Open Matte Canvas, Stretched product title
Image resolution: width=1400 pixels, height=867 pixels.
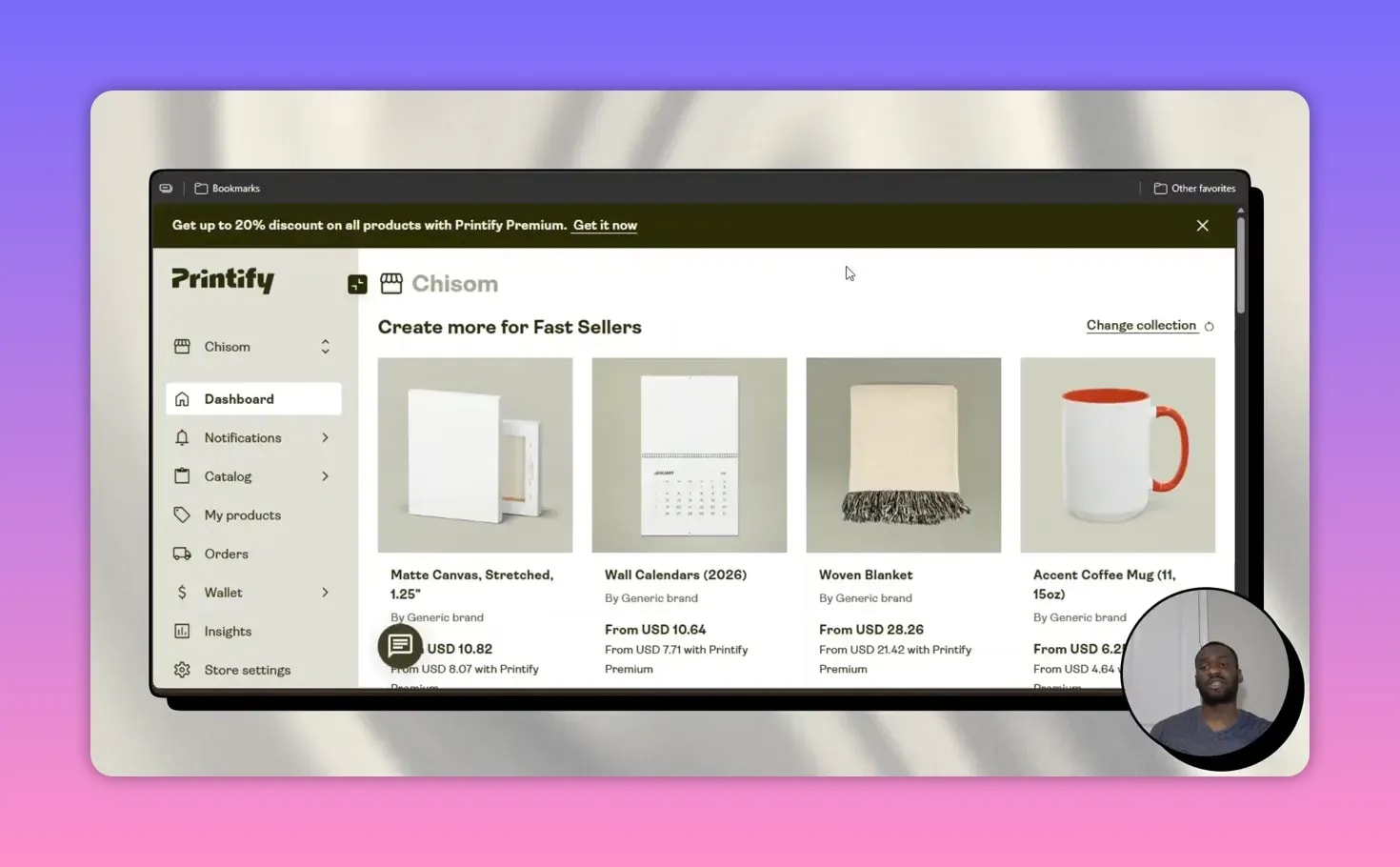tap(472, 584)
